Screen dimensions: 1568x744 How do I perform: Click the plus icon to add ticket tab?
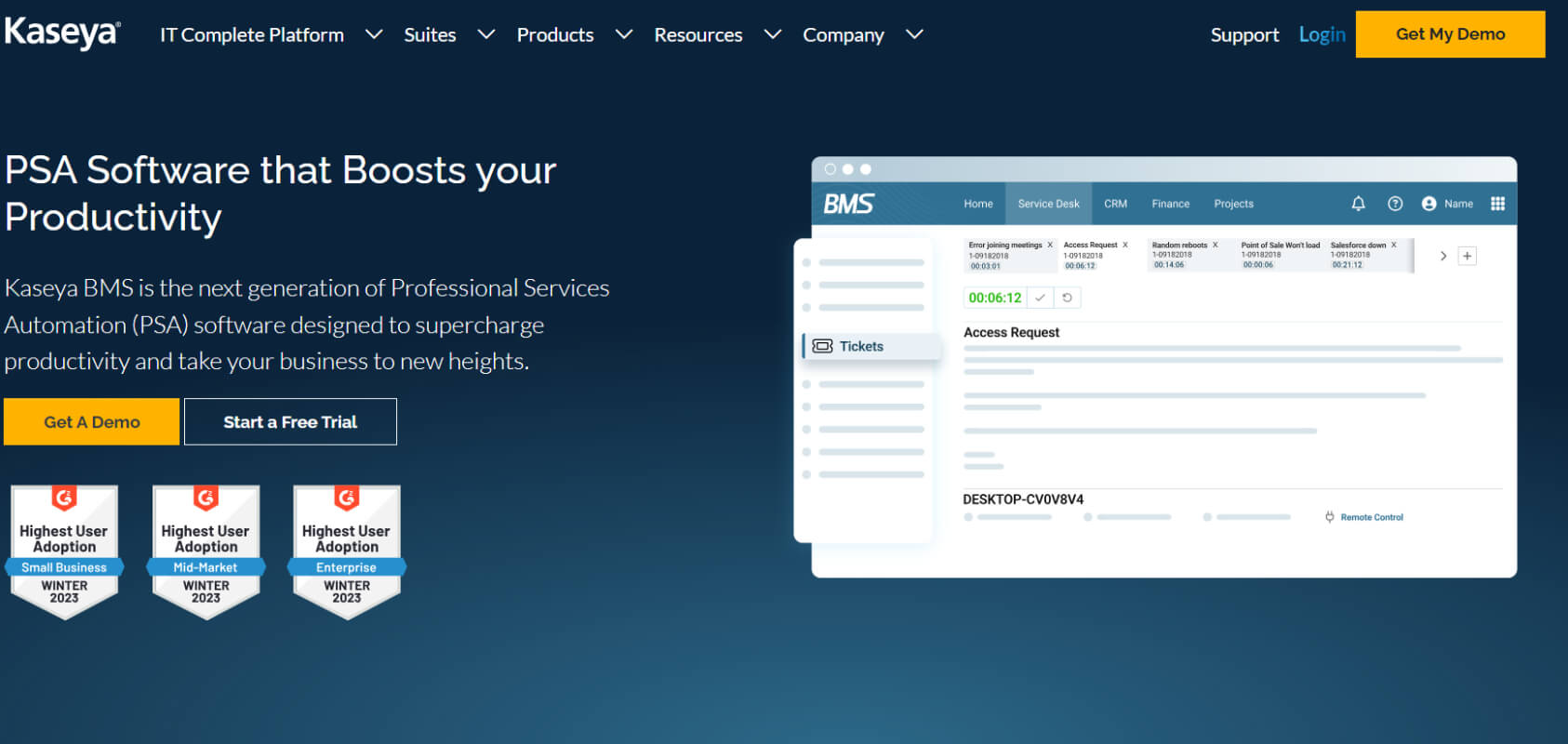point(1467,256)
